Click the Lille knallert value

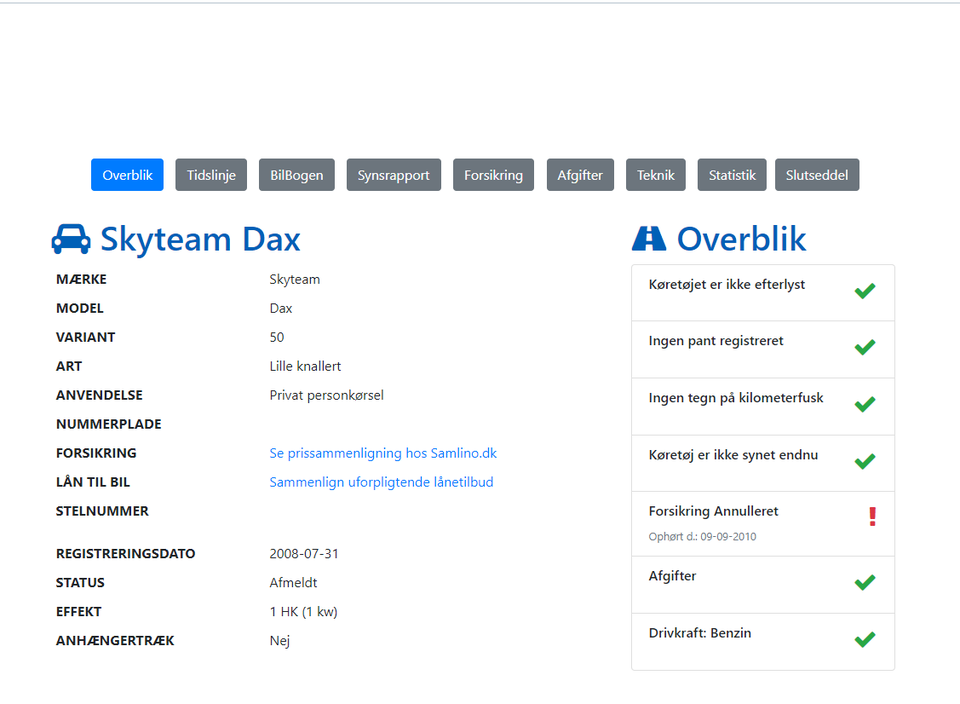305,366
